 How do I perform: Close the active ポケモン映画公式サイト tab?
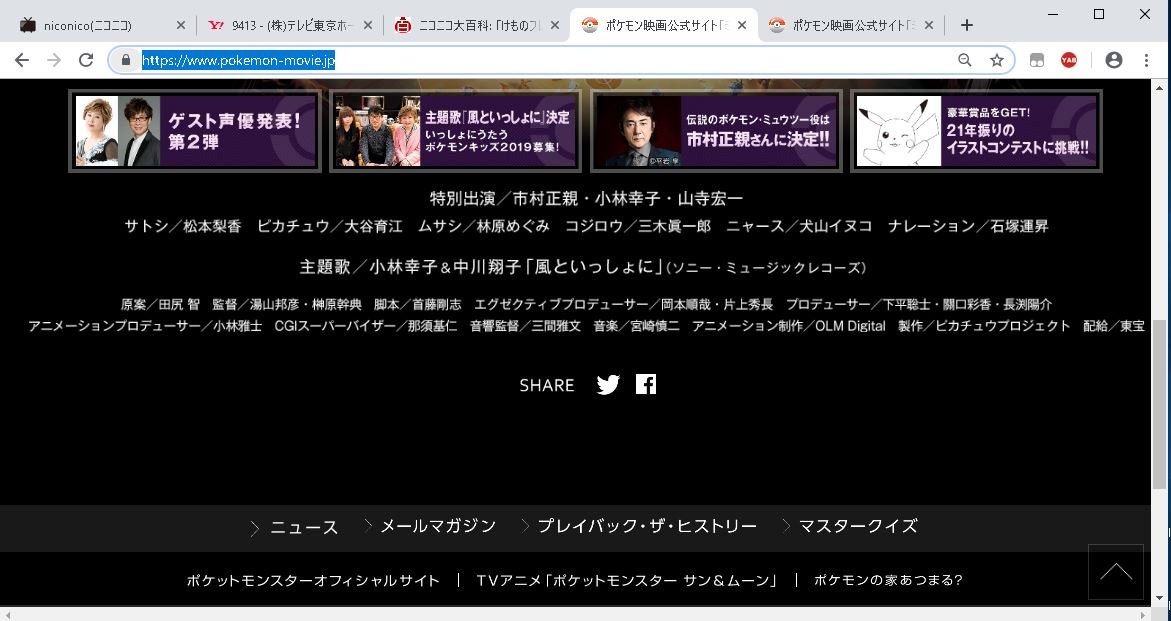click(x=742, y=25)
